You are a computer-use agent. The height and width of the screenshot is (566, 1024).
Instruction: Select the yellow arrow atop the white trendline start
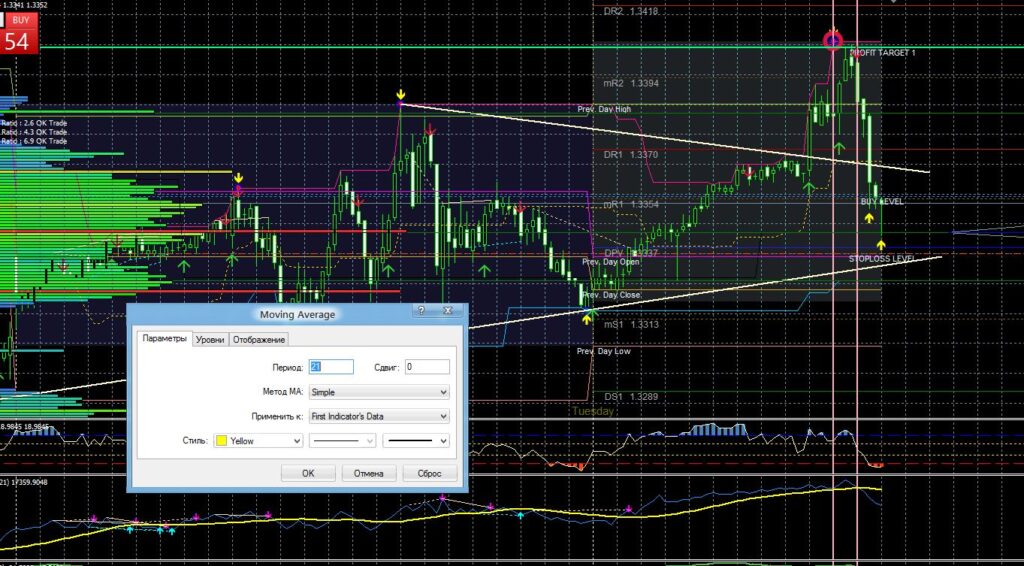[400, 97]
